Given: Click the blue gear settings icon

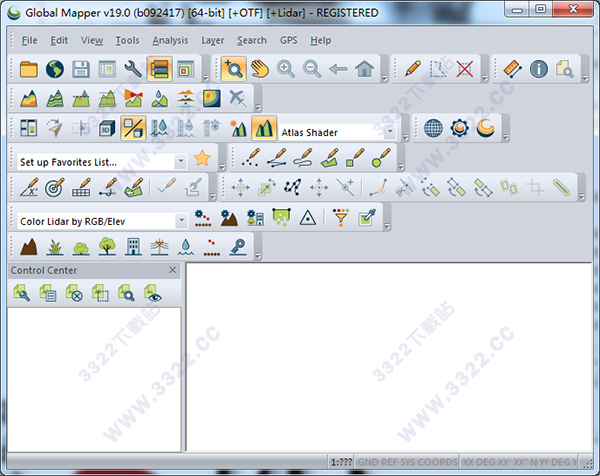Looking at the screenshot, I should (x=459, y=128).
